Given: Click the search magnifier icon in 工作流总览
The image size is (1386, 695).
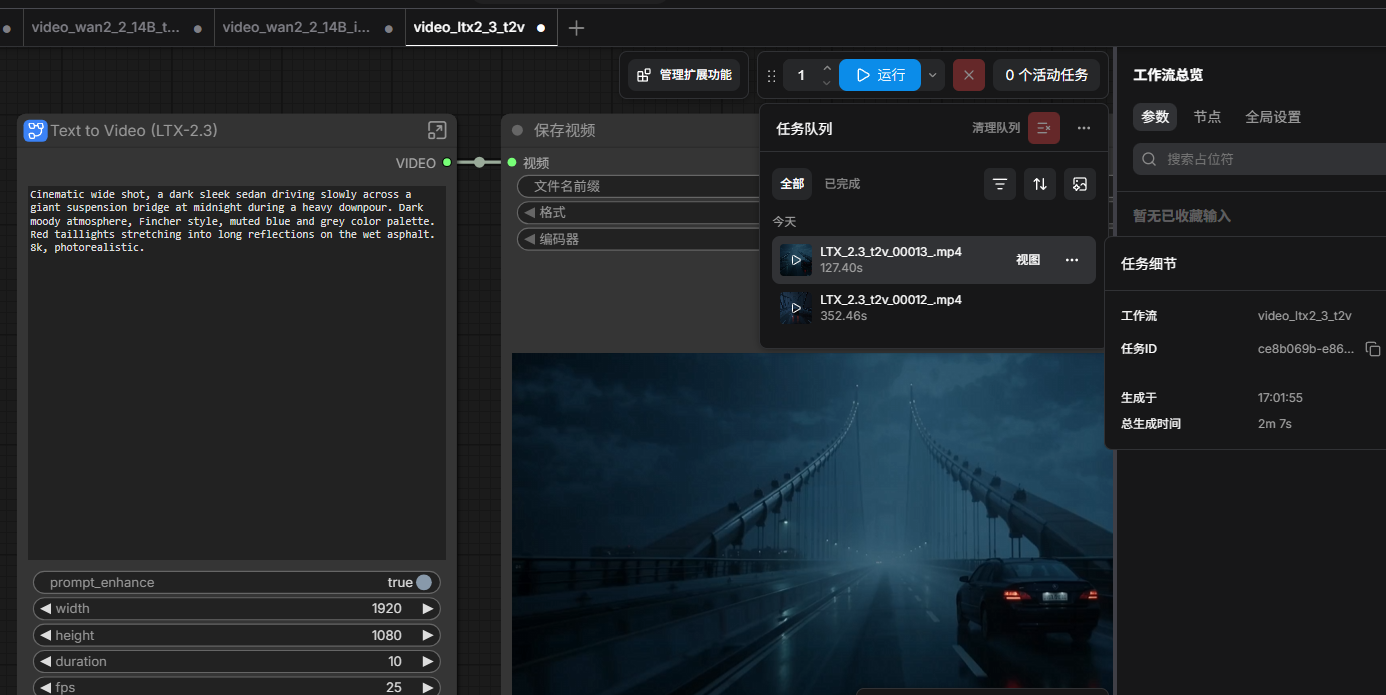Looking at the screenshot, I should pyautogui.click(x=1149, y=159).
